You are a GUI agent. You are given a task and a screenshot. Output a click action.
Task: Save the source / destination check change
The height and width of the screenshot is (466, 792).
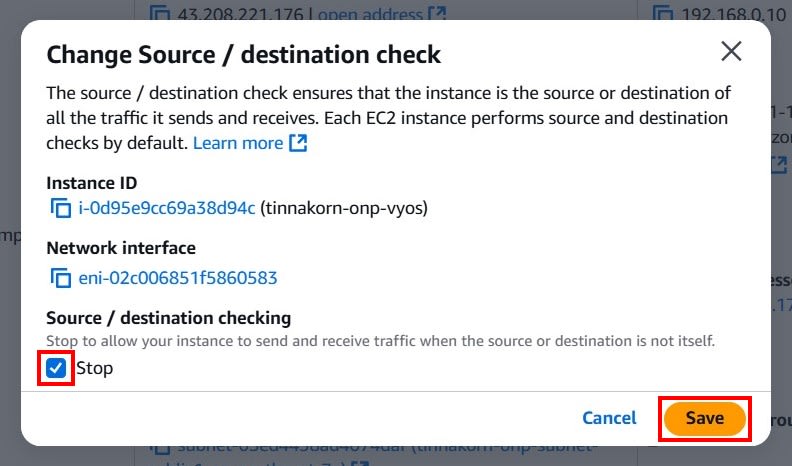tap(705, 418)
